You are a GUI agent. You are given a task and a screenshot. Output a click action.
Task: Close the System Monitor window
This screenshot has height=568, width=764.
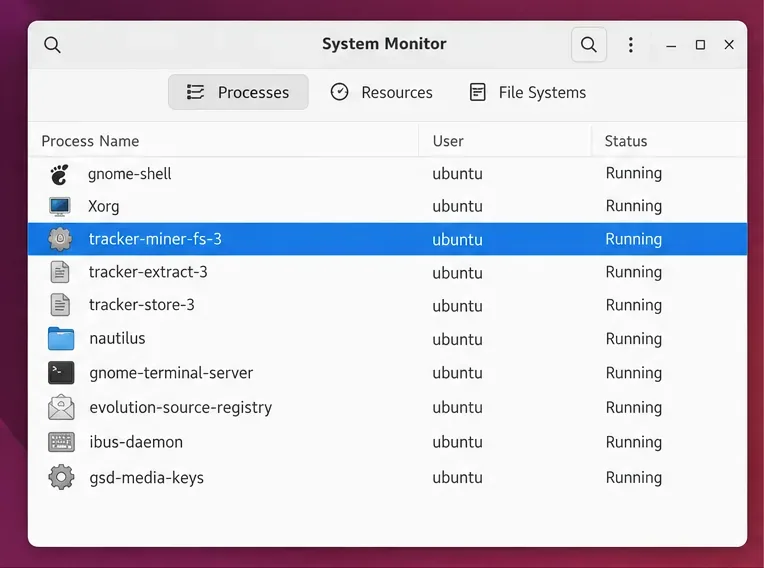click(729, 45)
